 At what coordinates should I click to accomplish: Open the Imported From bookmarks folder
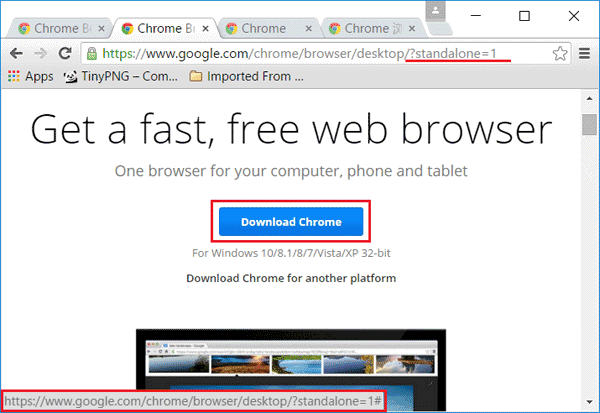coord(247,77)
